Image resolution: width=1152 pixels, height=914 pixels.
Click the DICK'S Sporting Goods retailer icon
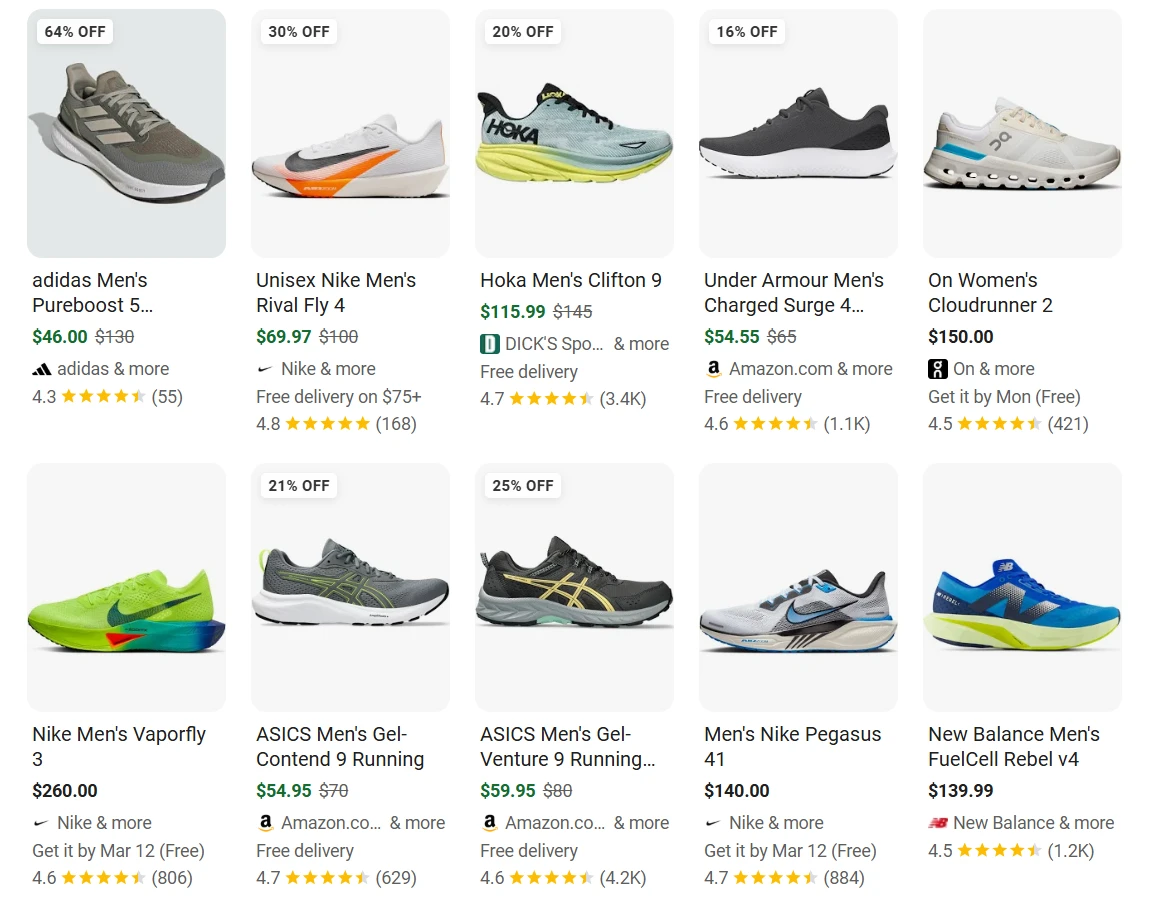[489, 343]
